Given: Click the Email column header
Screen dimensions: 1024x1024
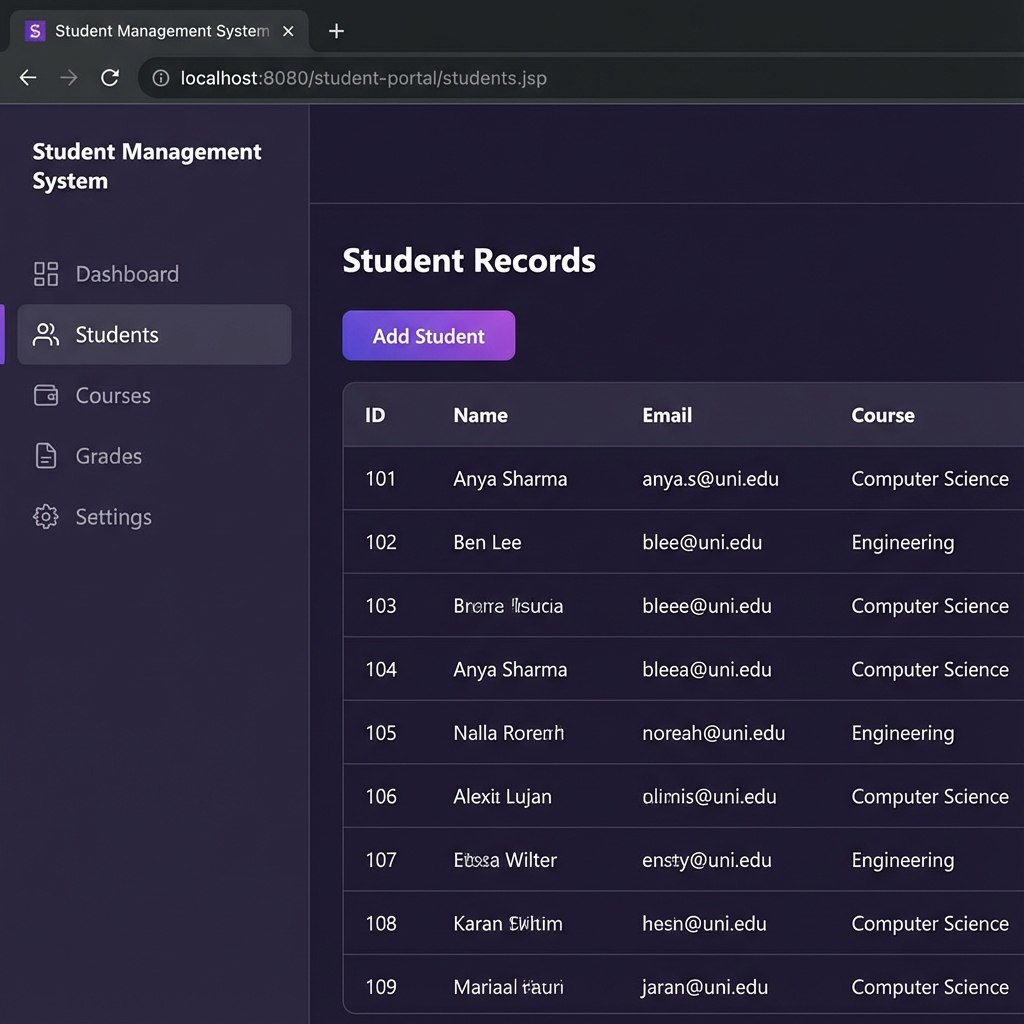Looking at the screenshot, I should [667, 415].
